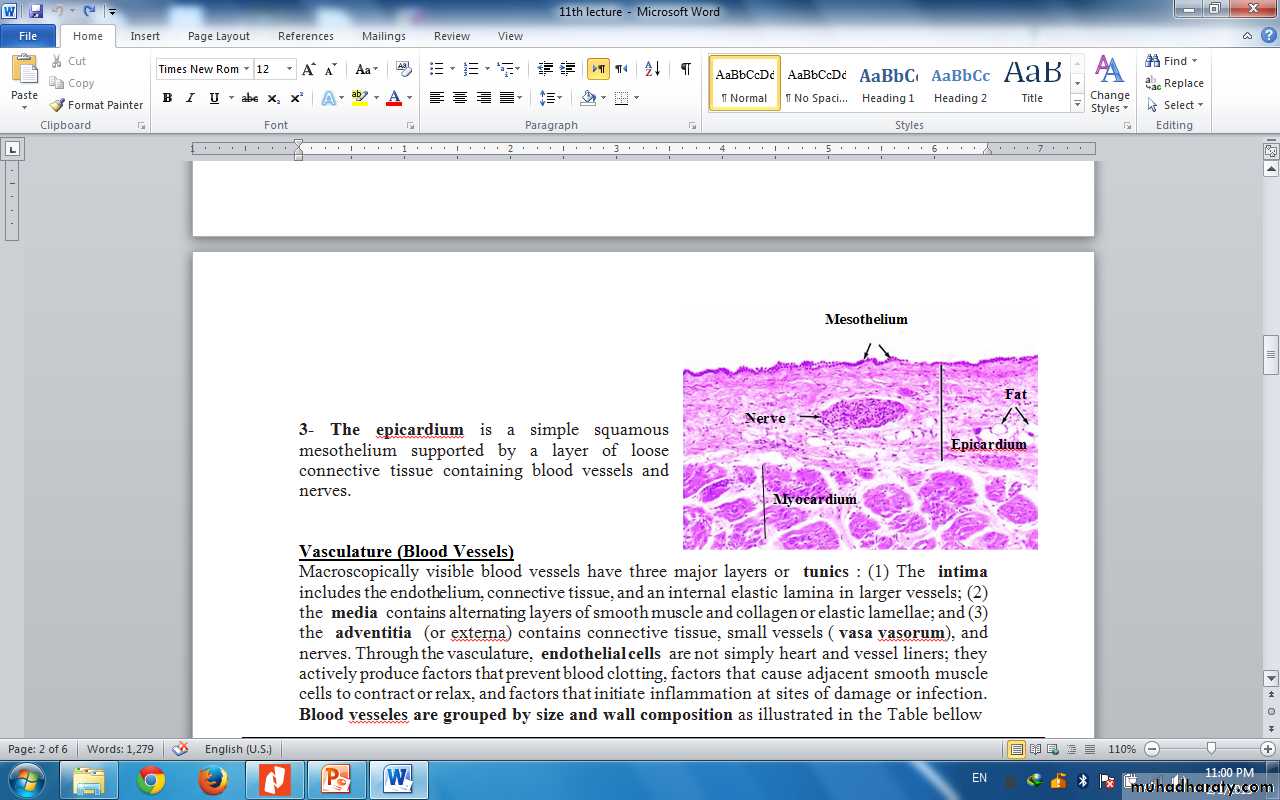Switch to the Page Layout tab
Screen dimensions: 1280x800
click(218, 36)
